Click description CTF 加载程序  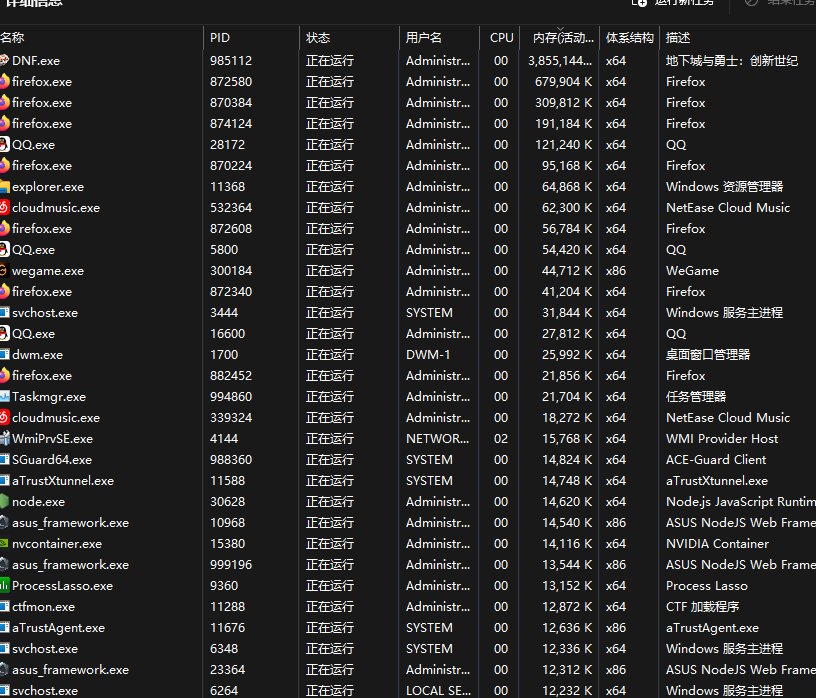tap(702, 606)
